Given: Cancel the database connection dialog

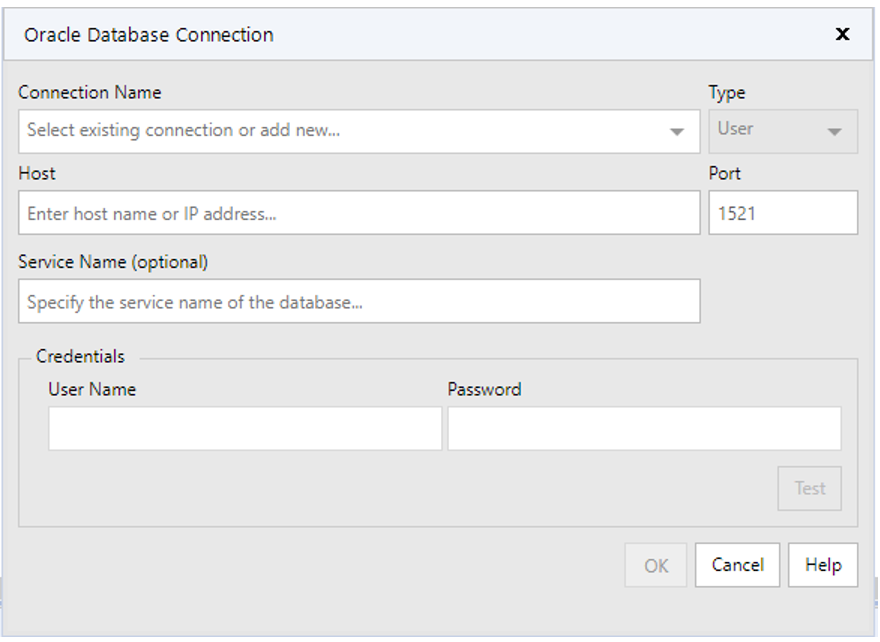Looking at the screenshot, I should [737, 565].
